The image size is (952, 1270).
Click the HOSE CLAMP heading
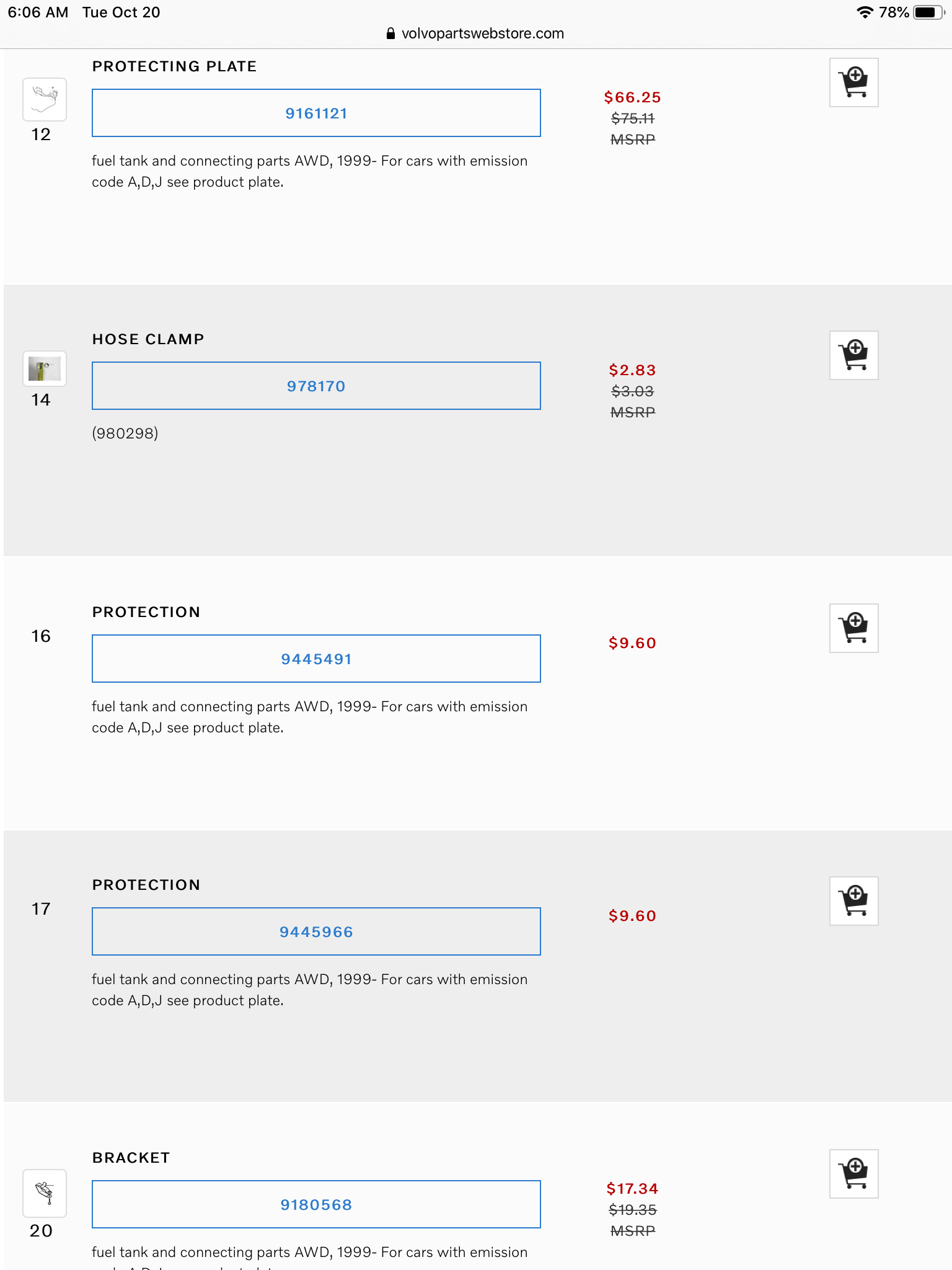click(148, 339)
